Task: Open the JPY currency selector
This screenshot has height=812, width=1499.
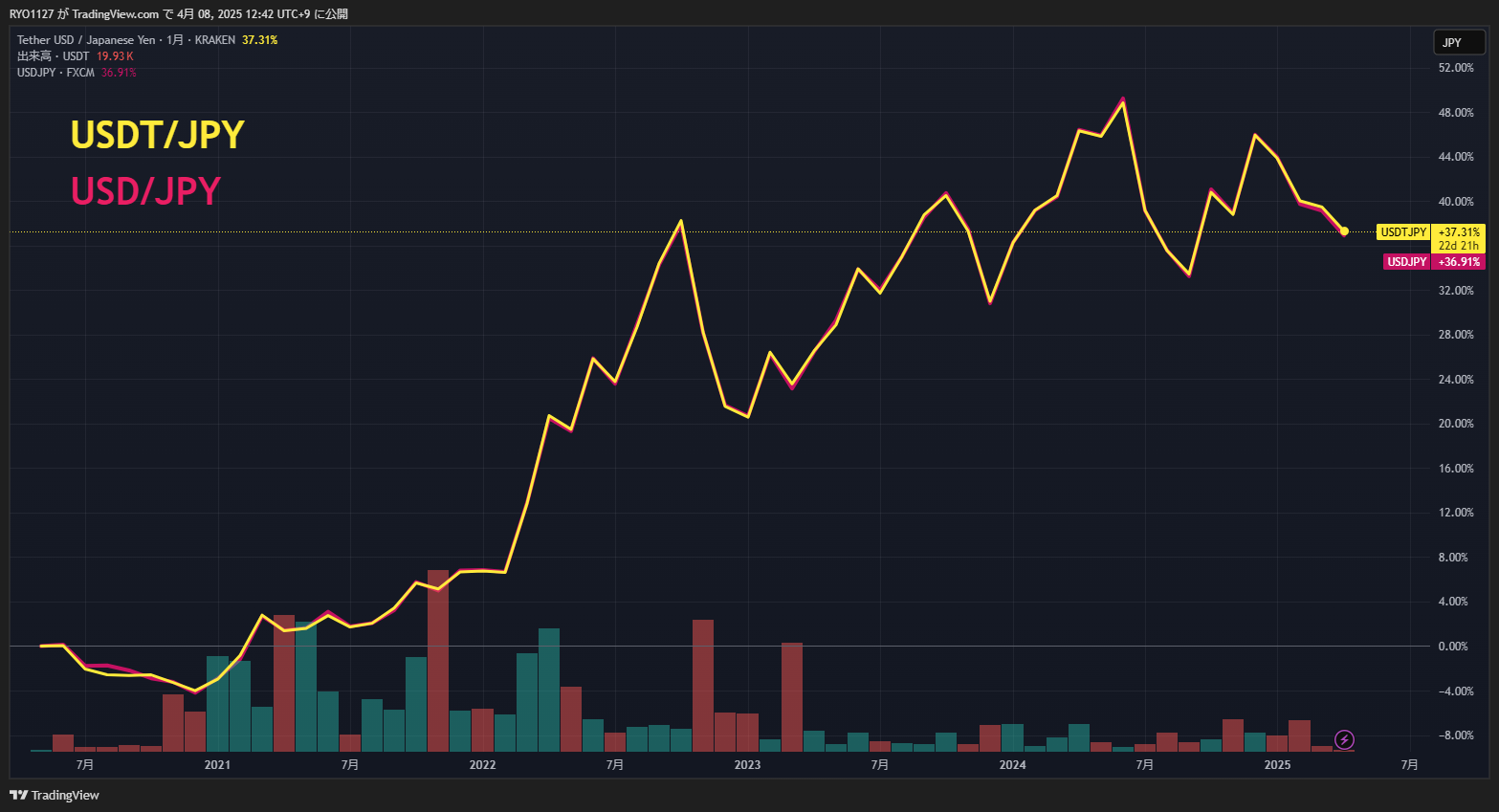Action: point(1458,42)
